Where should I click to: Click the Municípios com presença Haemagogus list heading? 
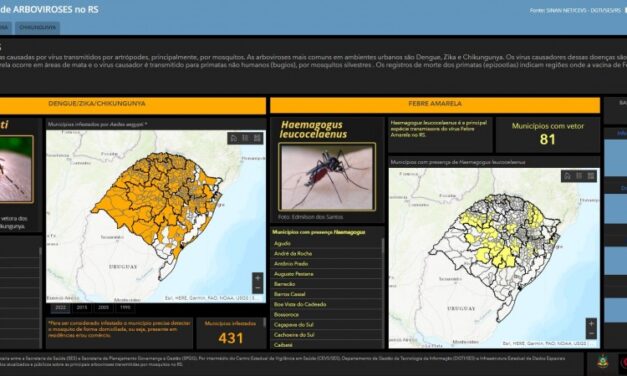point(319,232)
